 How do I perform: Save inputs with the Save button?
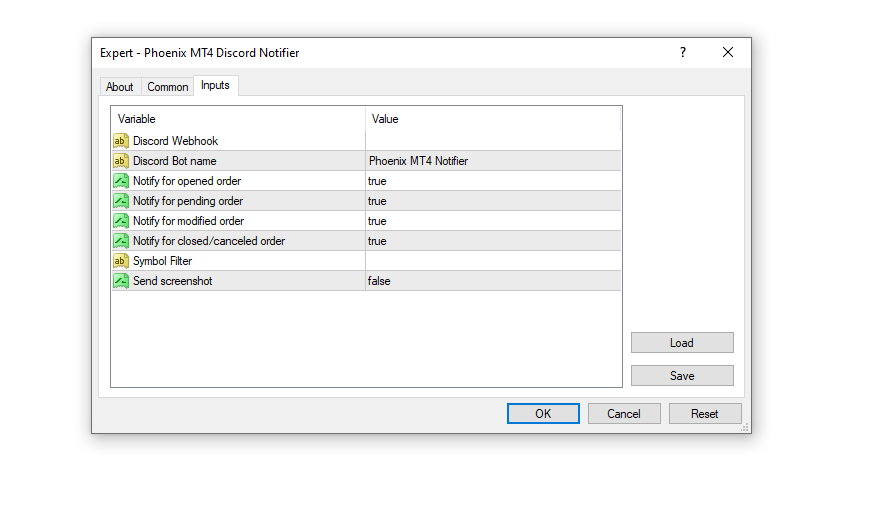682,375
